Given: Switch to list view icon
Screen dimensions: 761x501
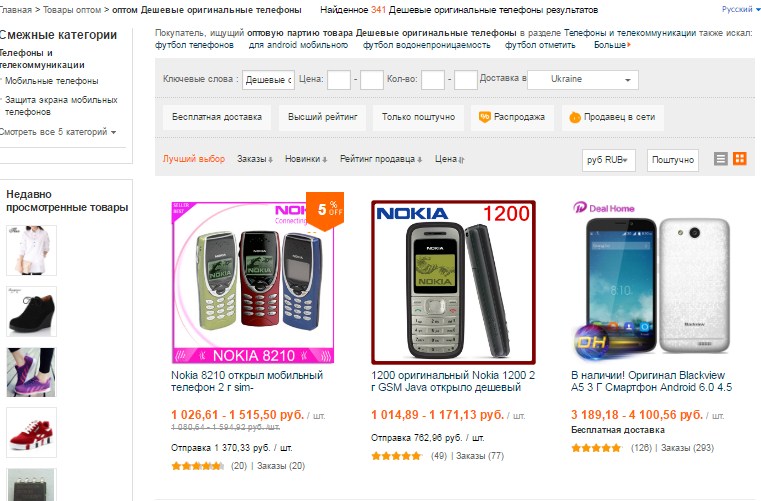Looking at the screenshot, I should [x=720, y=159].
